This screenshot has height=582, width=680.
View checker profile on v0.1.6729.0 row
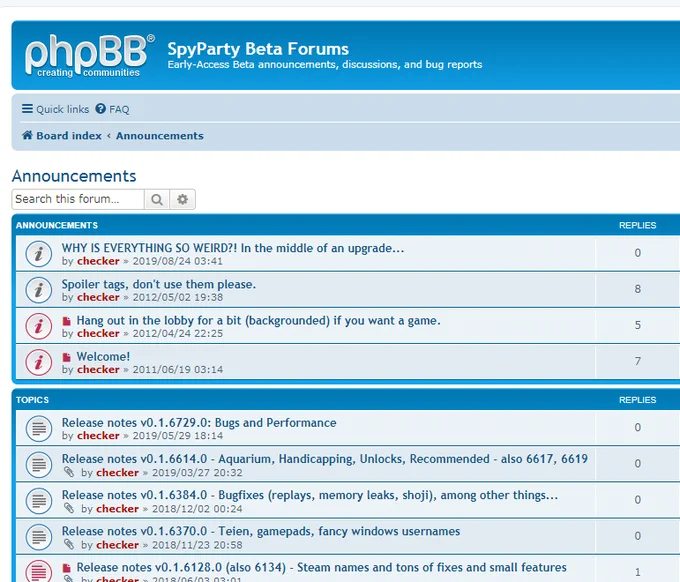coord(98,436)
